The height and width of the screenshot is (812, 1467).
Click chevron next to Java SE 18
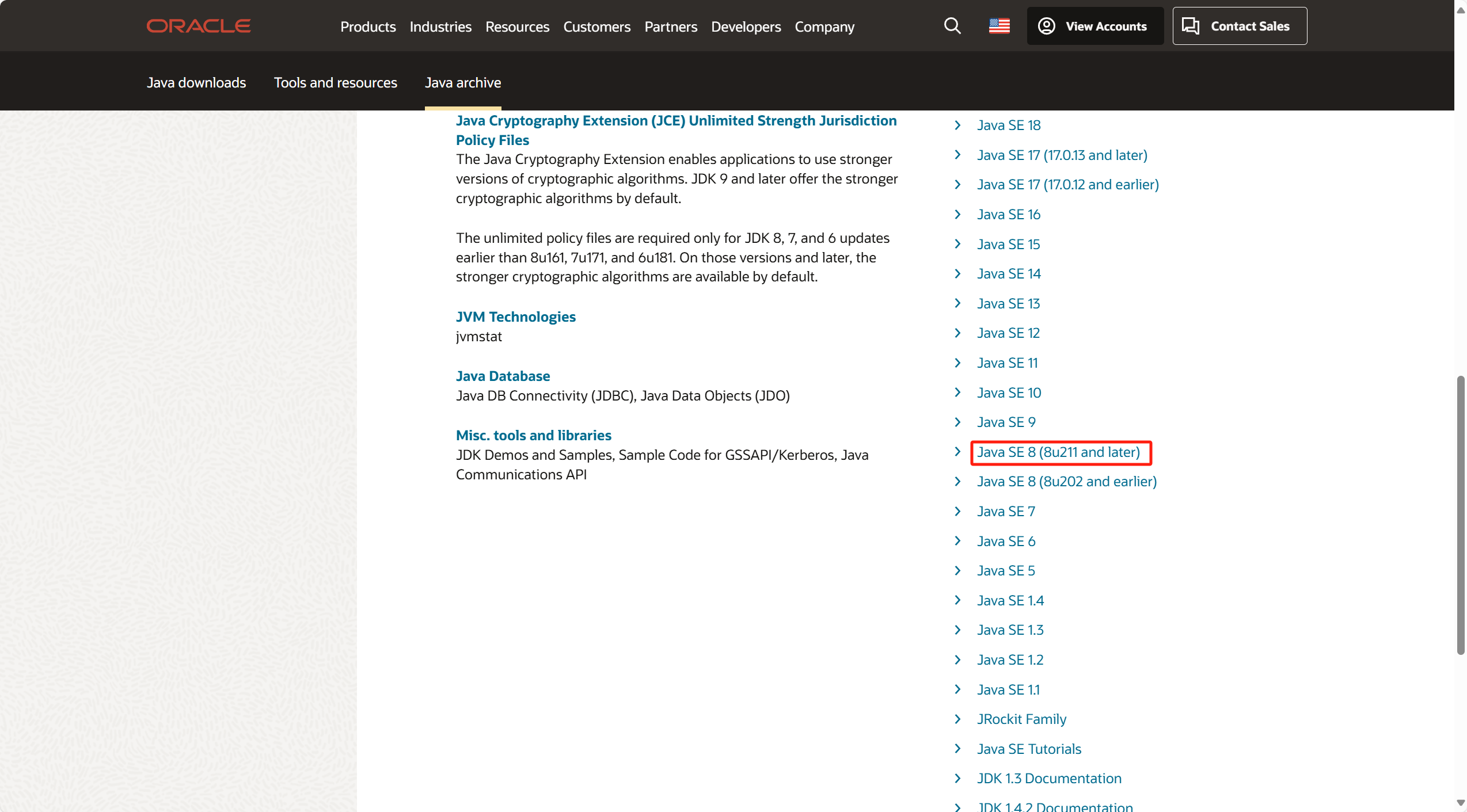pyautogui.click(x=957, y=125)
